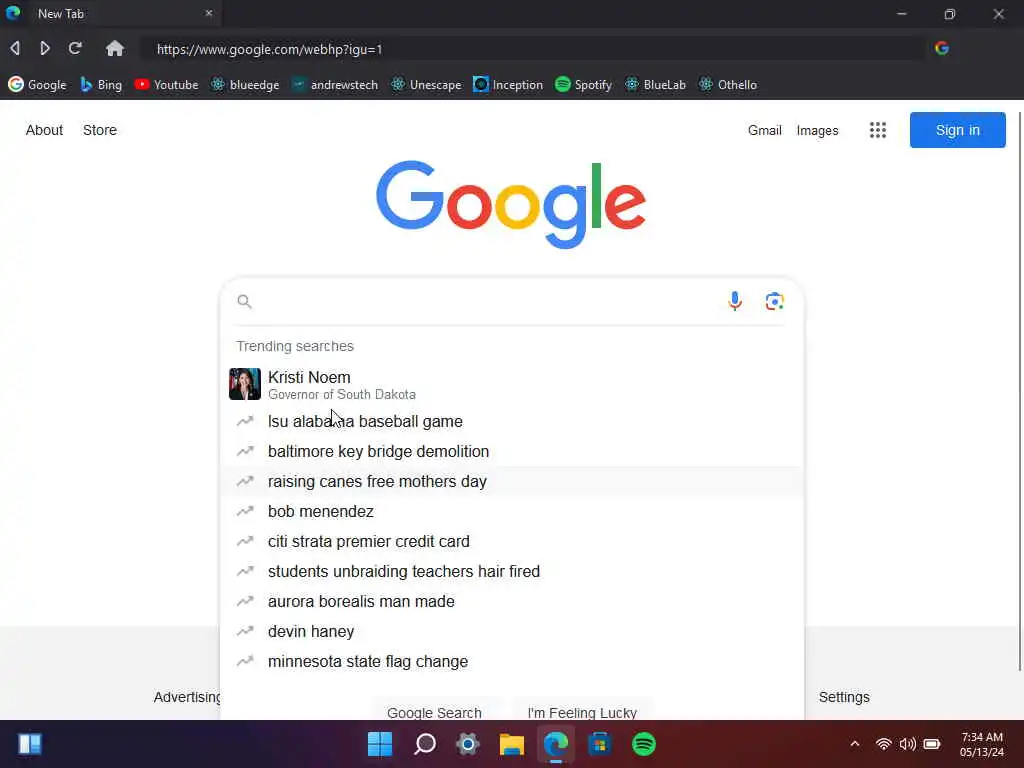Start voice search with microphone icon
Screen dimensions: 1024x768
[x=735, y=301]
